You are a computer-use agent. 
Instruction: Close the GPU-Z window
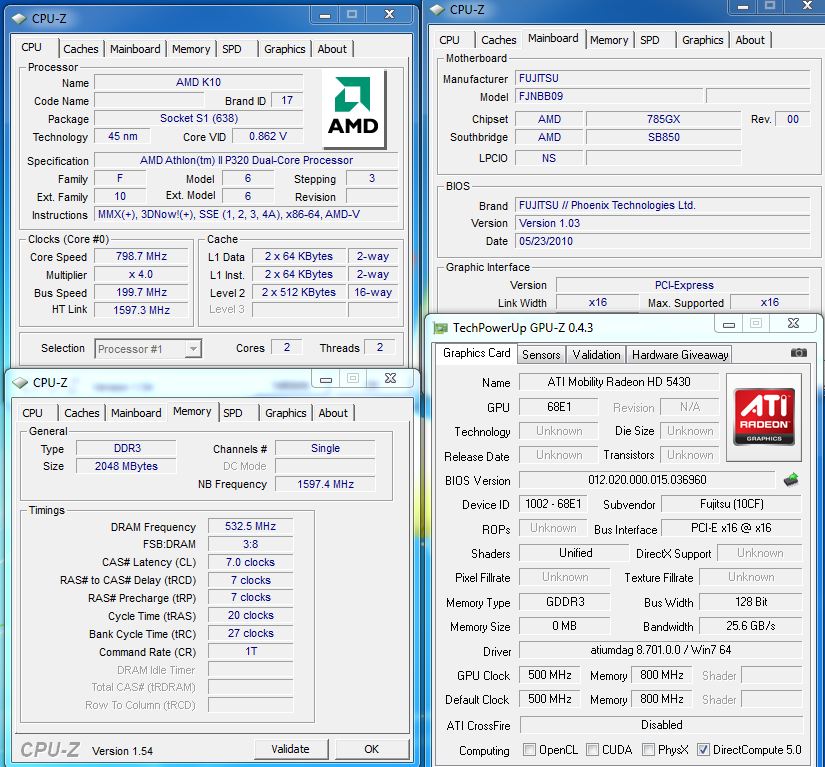pyautogui.click(x=793, y=324)
